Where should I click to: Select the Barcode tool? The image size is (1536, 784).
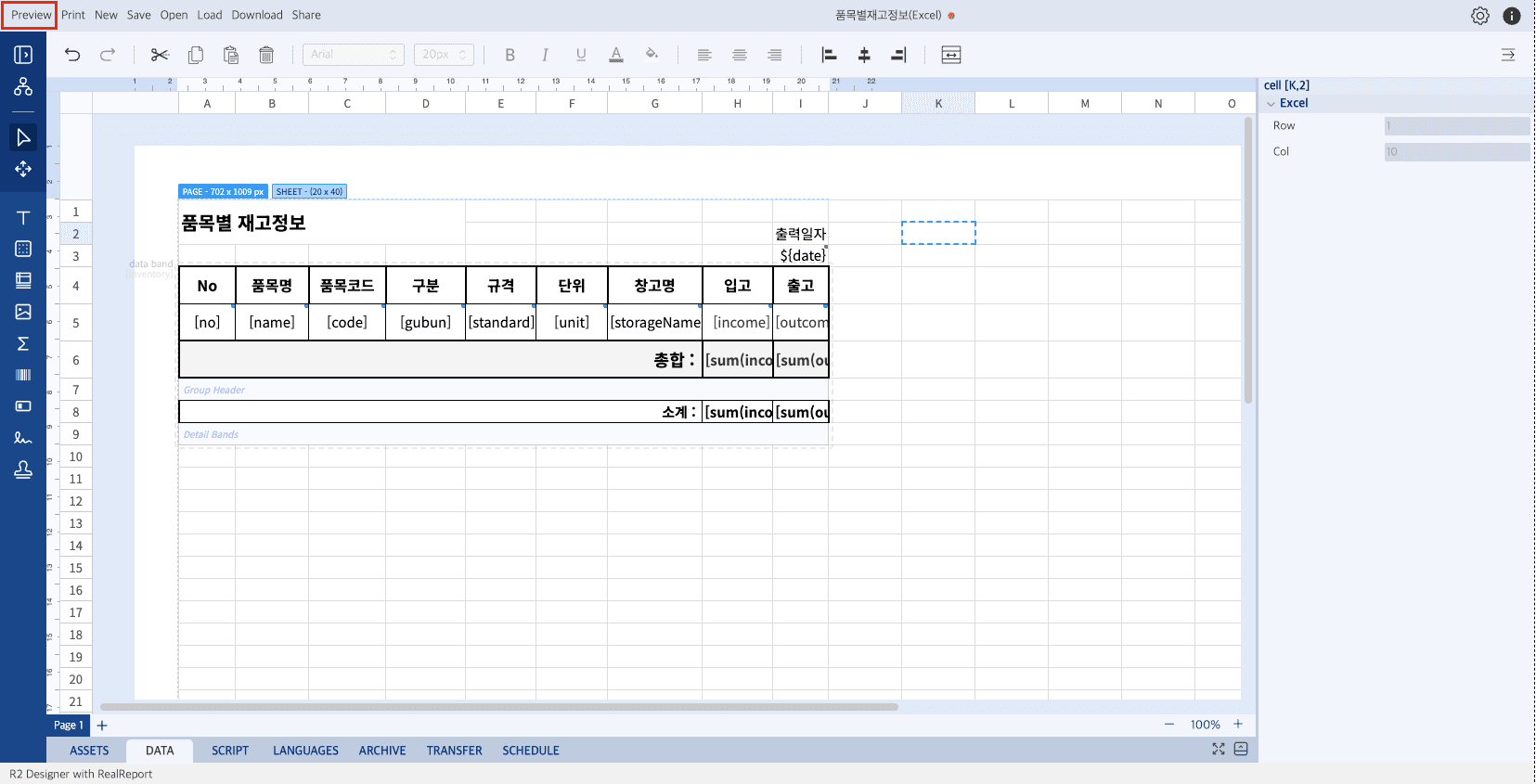(23, 375)
